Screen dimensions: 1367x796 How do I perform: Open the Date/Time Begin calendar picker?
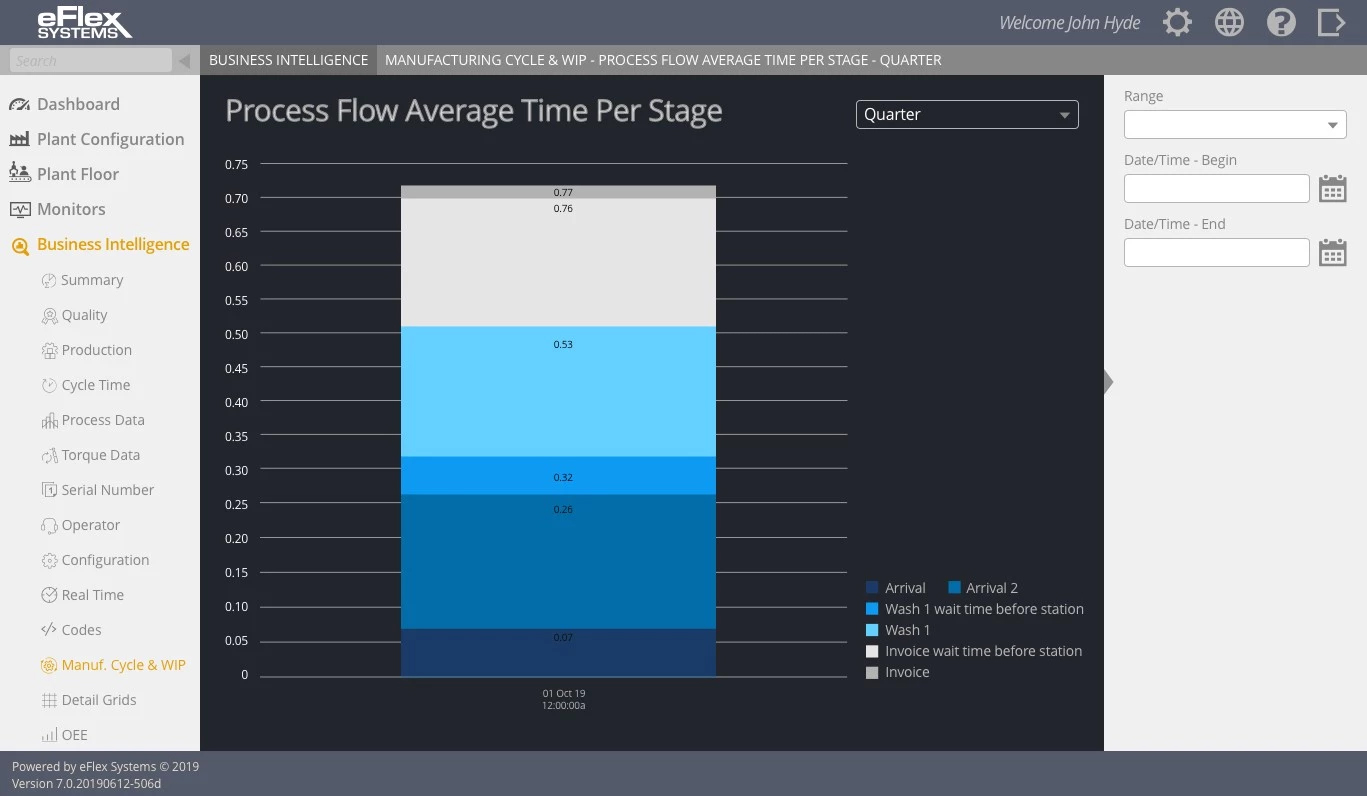(x=1333, y=187)
